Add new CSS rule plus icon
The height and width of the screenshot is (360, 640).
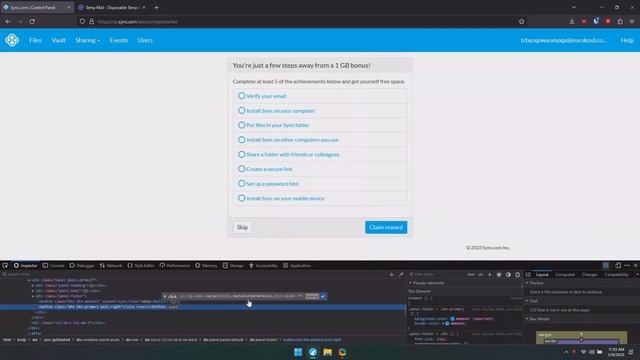[x=490, y=275]
